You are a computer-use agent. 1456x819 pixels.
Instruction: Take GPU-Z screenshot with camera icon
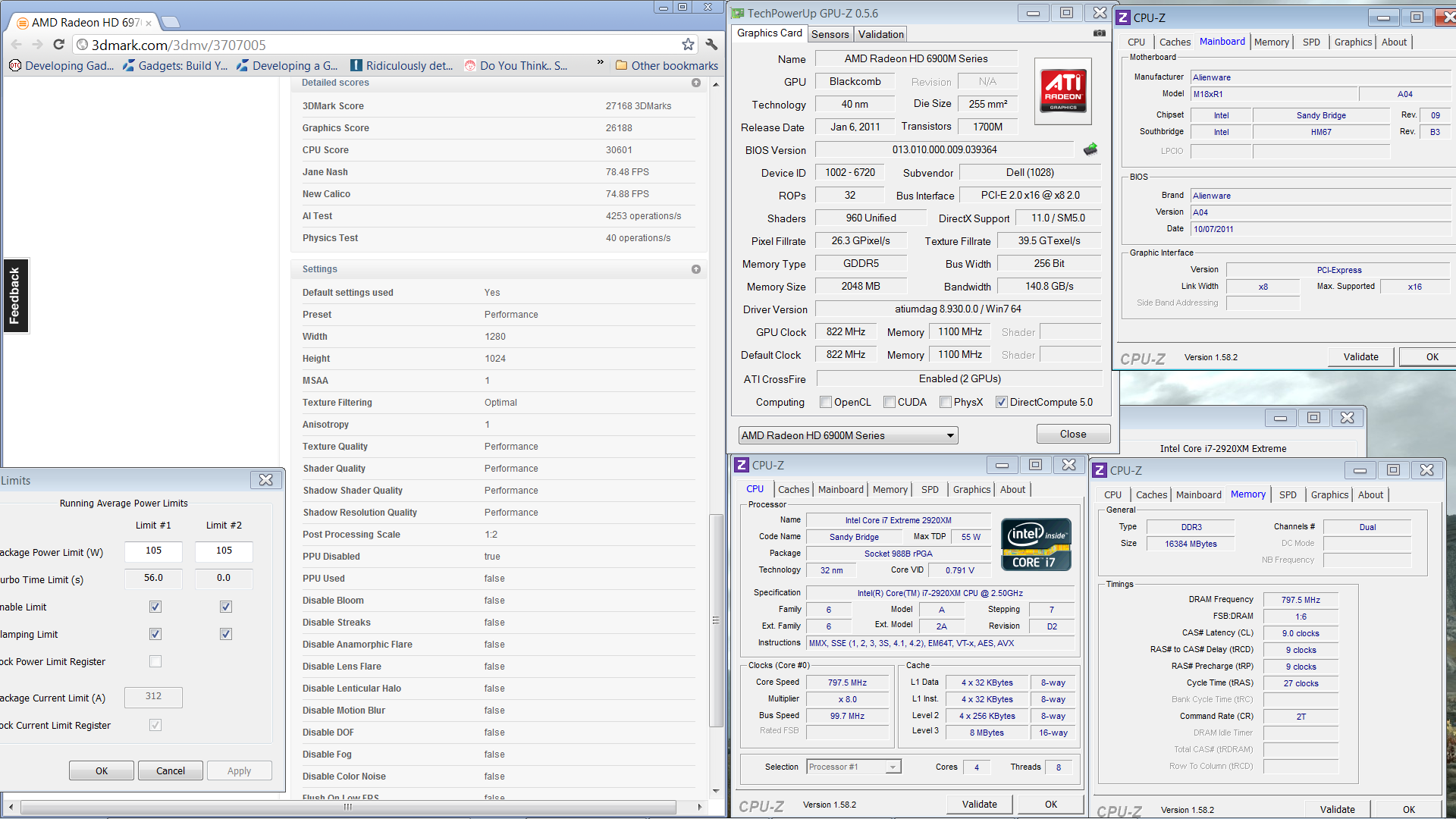[x=1099, y=33]
